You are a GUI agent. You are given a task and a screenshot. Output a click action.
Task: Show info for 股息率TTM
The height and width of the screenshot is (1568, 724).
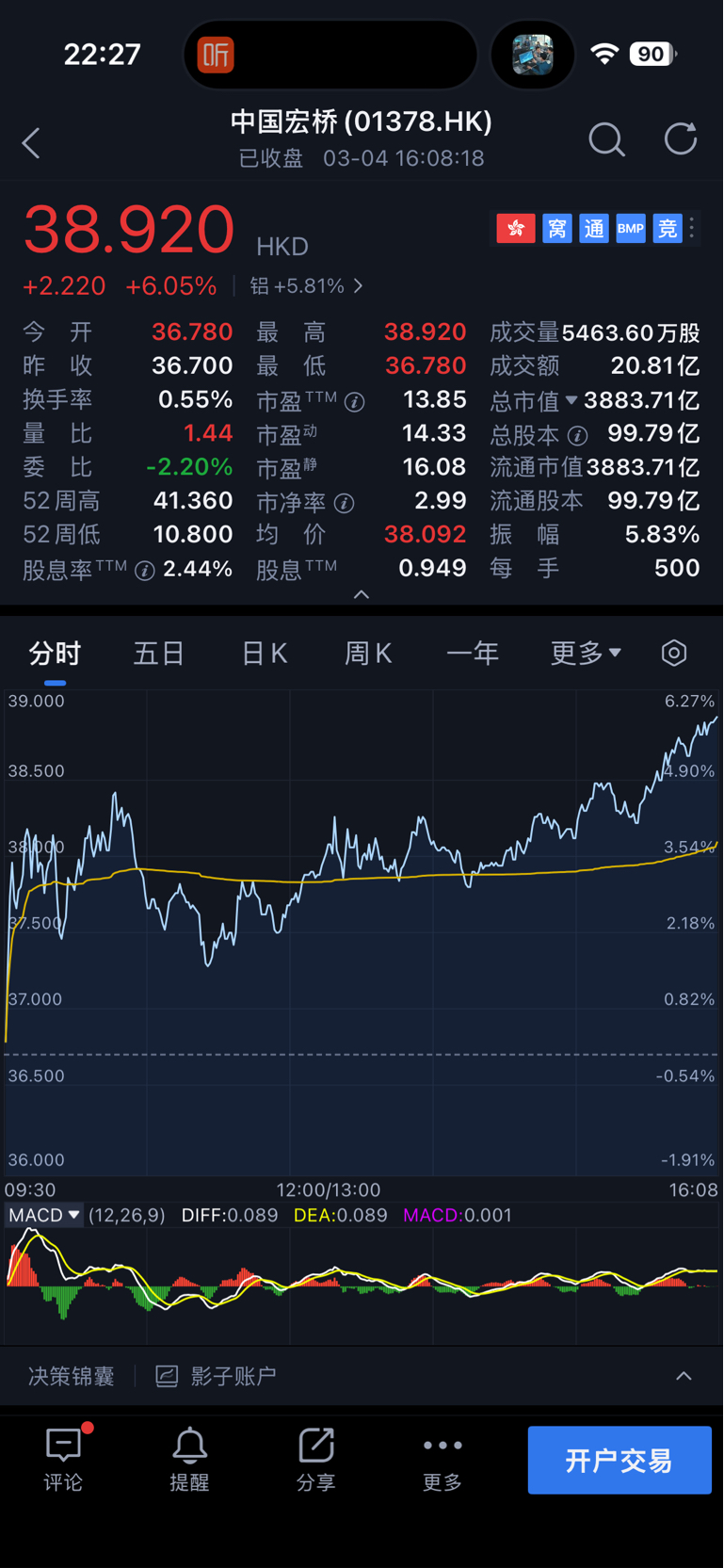(x=145, y=571)
